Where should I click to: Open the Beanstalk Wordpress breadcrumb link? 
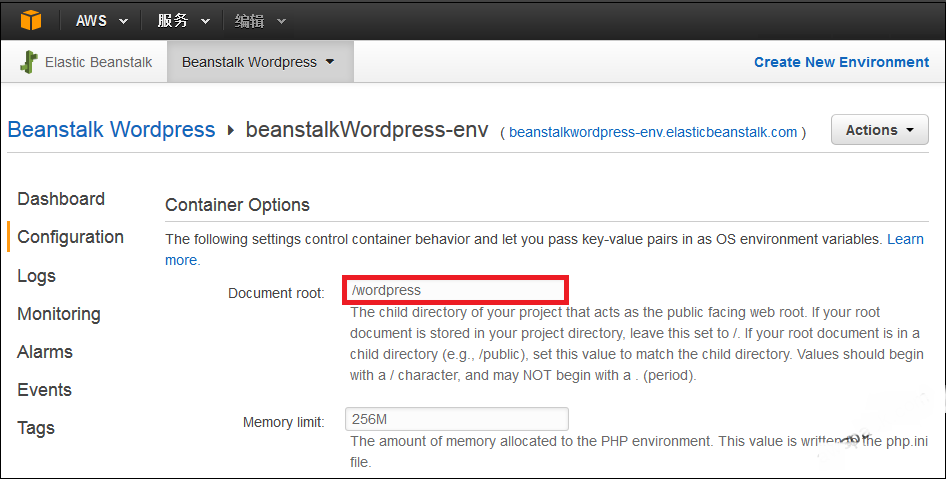pyautogui.click(x=111, y=130)
